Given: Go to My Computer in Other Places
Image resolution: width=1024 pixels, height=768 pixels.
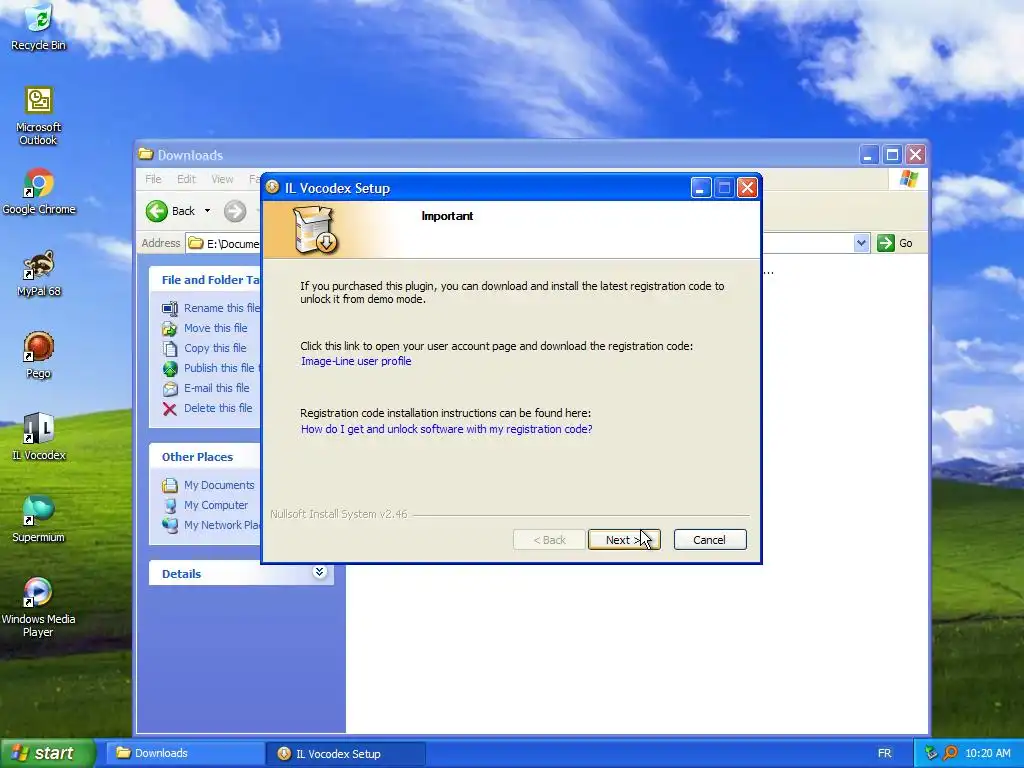Looking at the screenshot, I should 216,505.
